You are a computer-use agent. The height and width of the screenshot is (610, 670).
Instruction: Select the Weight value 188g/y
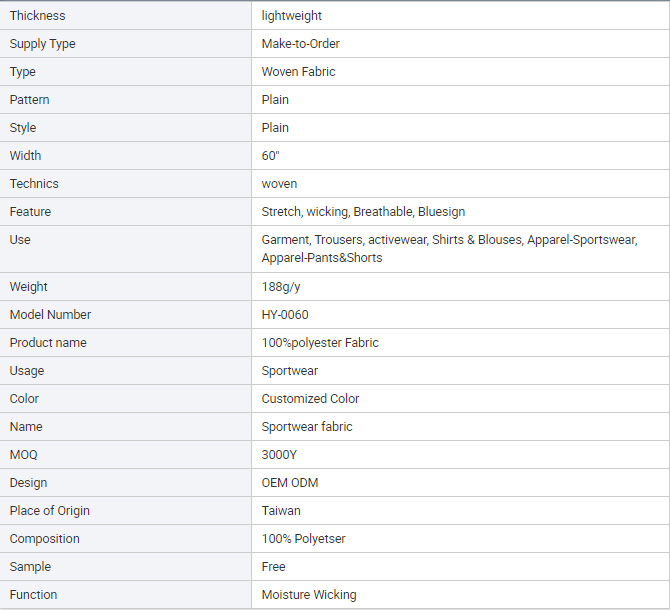pyautogui.click(x=281, y=287)
